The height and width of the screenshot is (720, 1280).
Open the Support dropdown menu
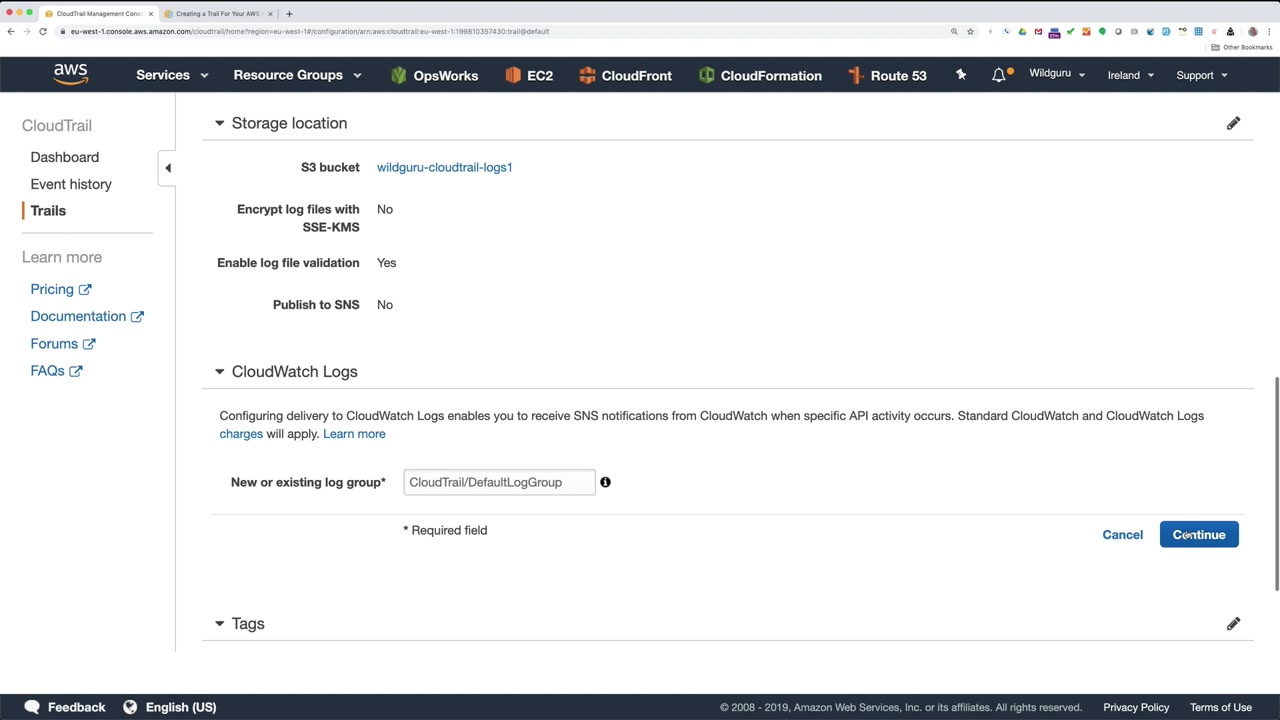pos(1202,75)
